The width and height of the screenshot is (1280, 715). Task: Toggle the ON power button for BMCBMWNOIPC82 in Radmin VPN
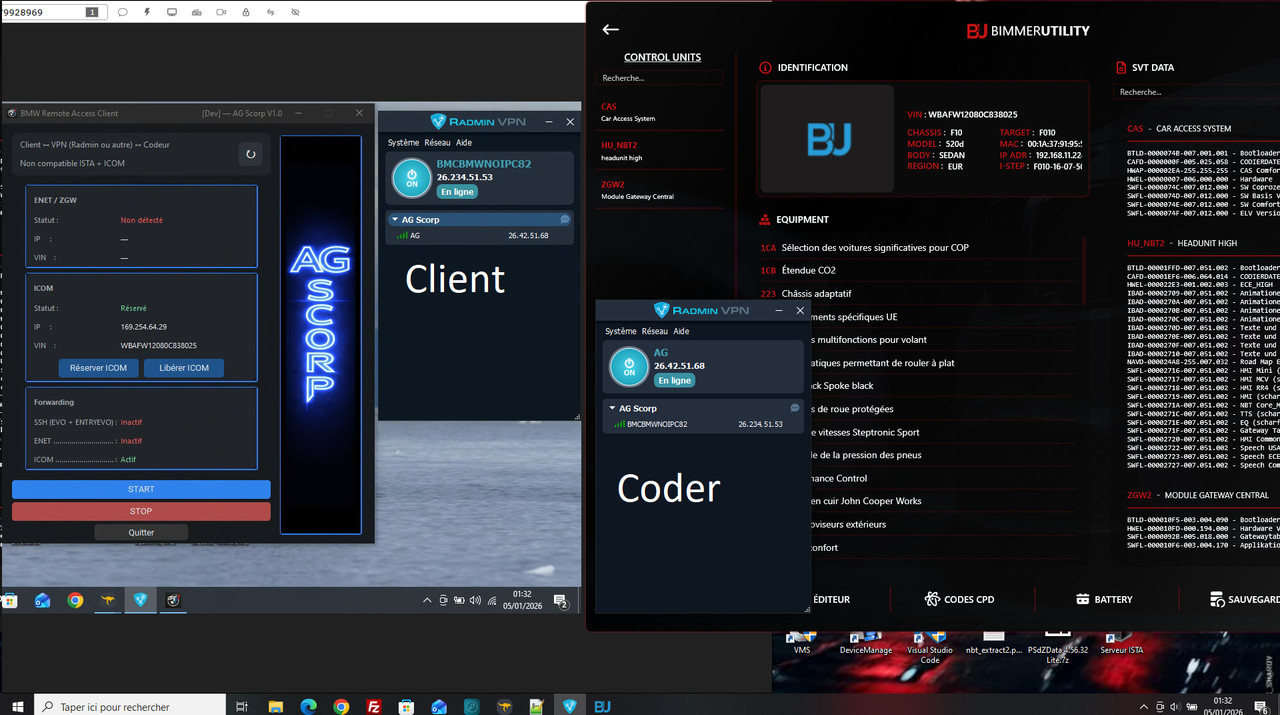point(411,178)
